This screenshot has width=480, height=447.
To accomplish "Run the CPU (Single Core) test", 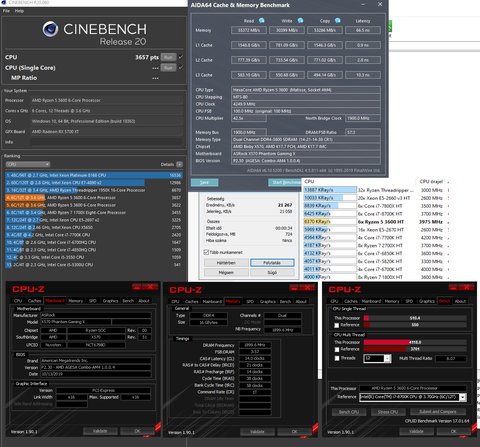I will [168, 68].
